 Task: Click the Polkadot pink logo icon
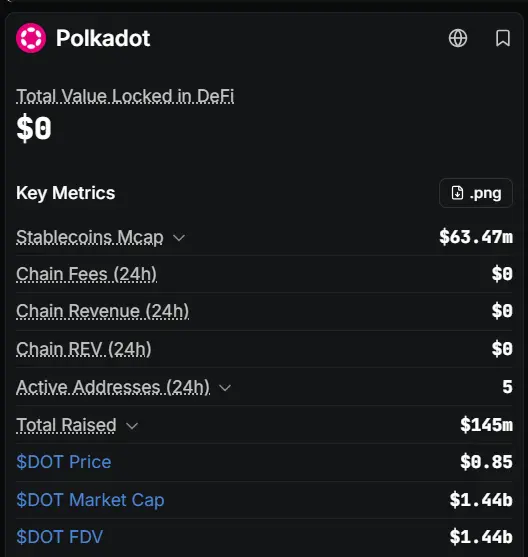[31, 38]
